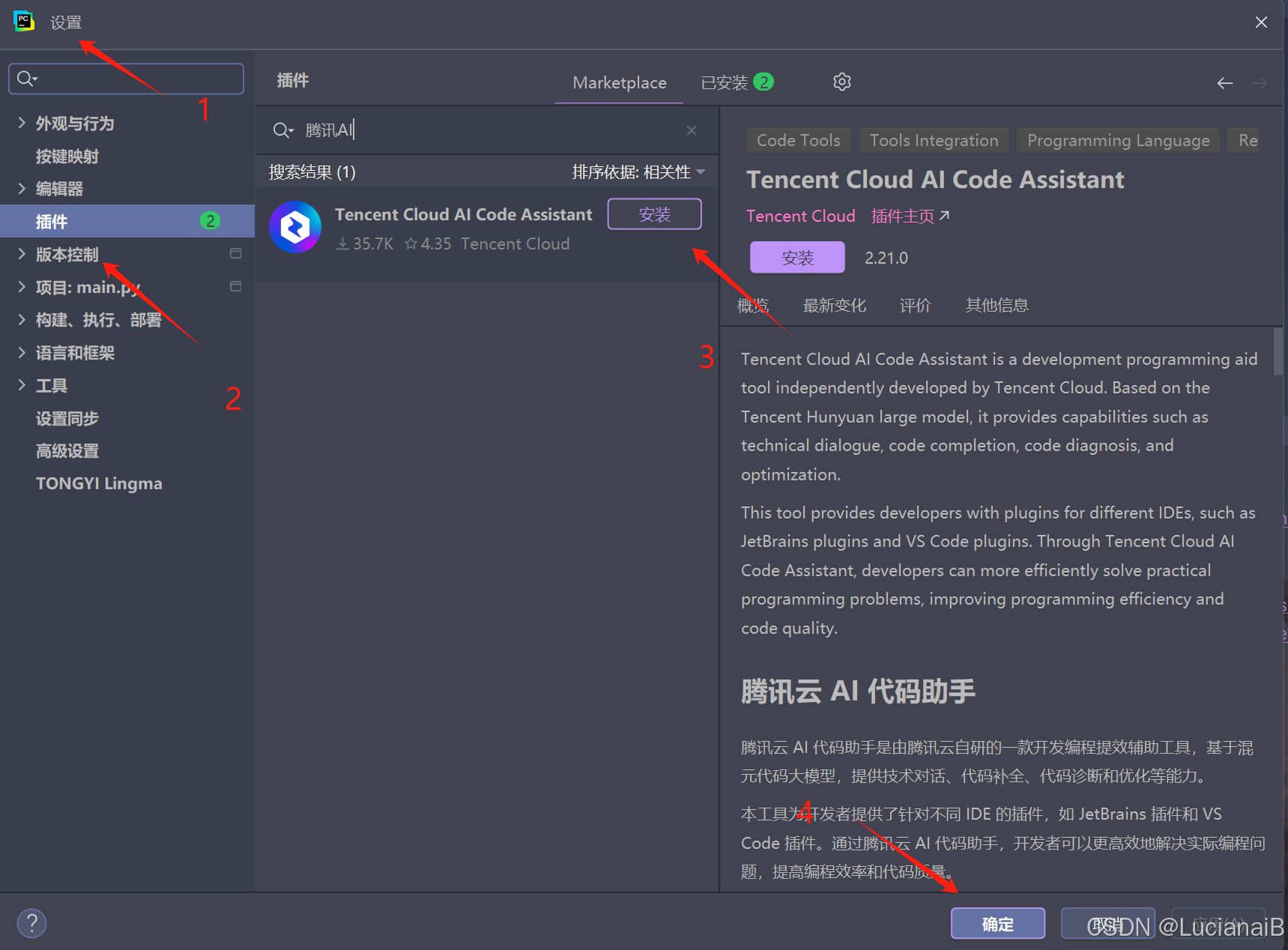Open the 排序依据: 相关性 sort dropdown
The width and height of the screenshot is (1288, 950).
click(638, 172)
